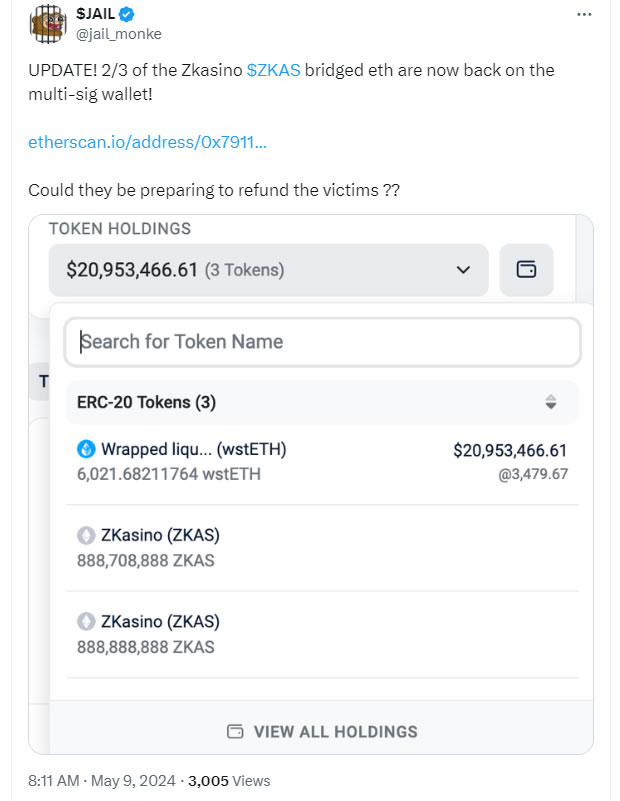Click the wallet icon beside token holdings
The height and width of the screenshot is (801, 620).
(x=526, y=270)
